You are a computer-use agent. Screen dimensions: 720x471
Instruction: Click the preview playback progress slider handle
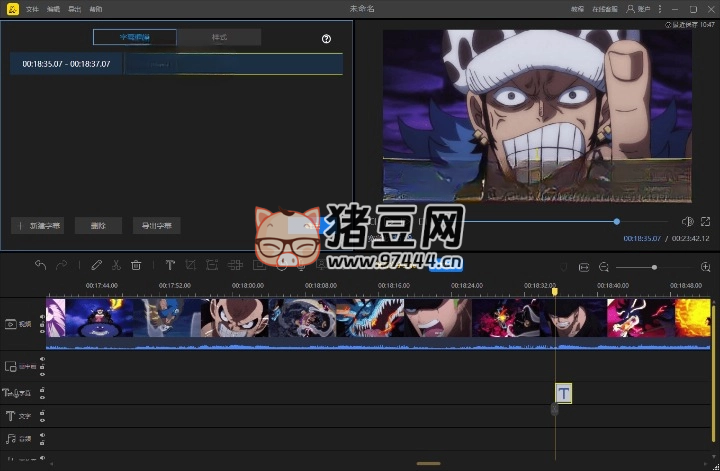click(x=616, y=221)
